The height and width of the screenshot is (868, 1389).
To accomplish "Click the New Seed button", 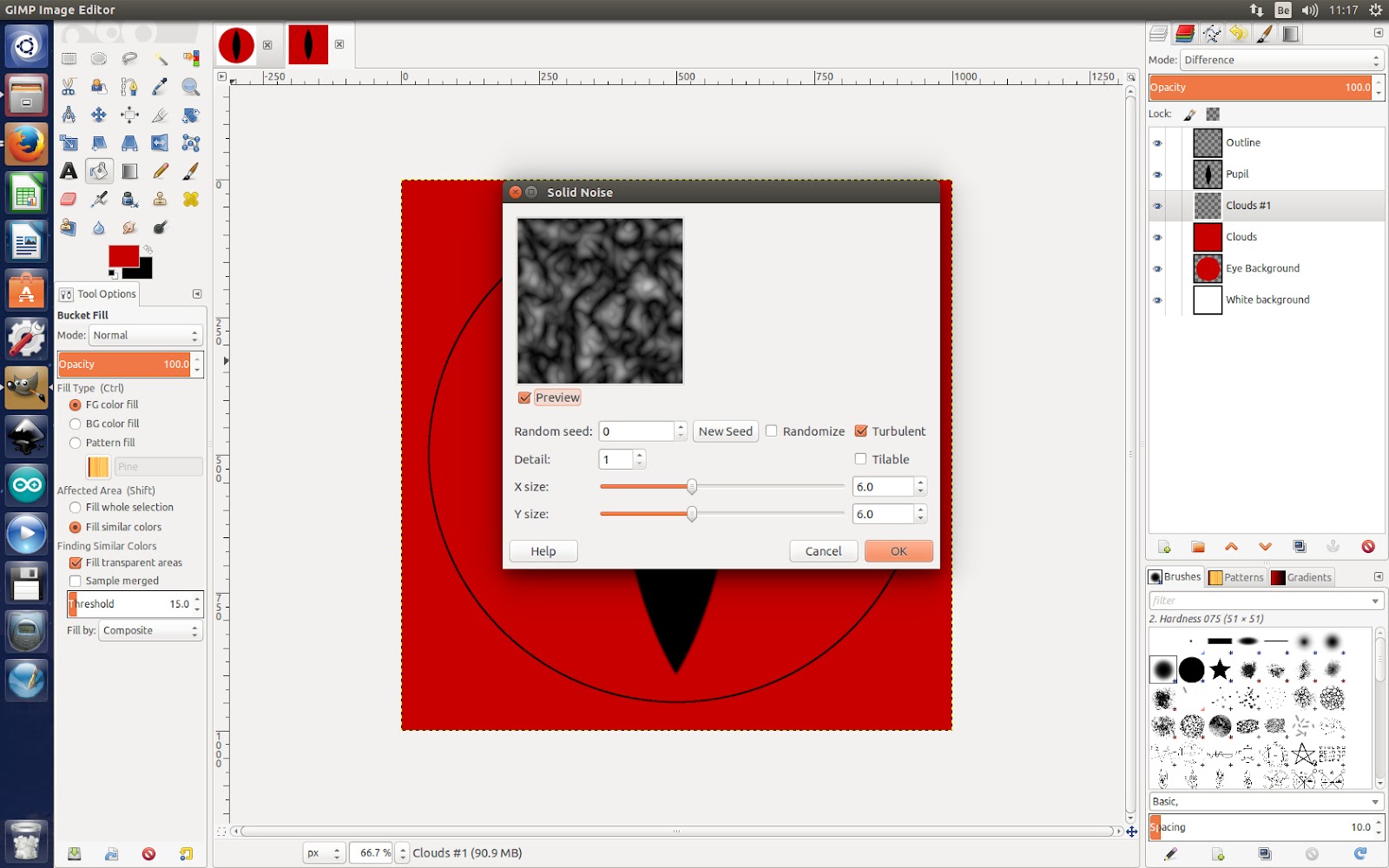I will 725,431.
